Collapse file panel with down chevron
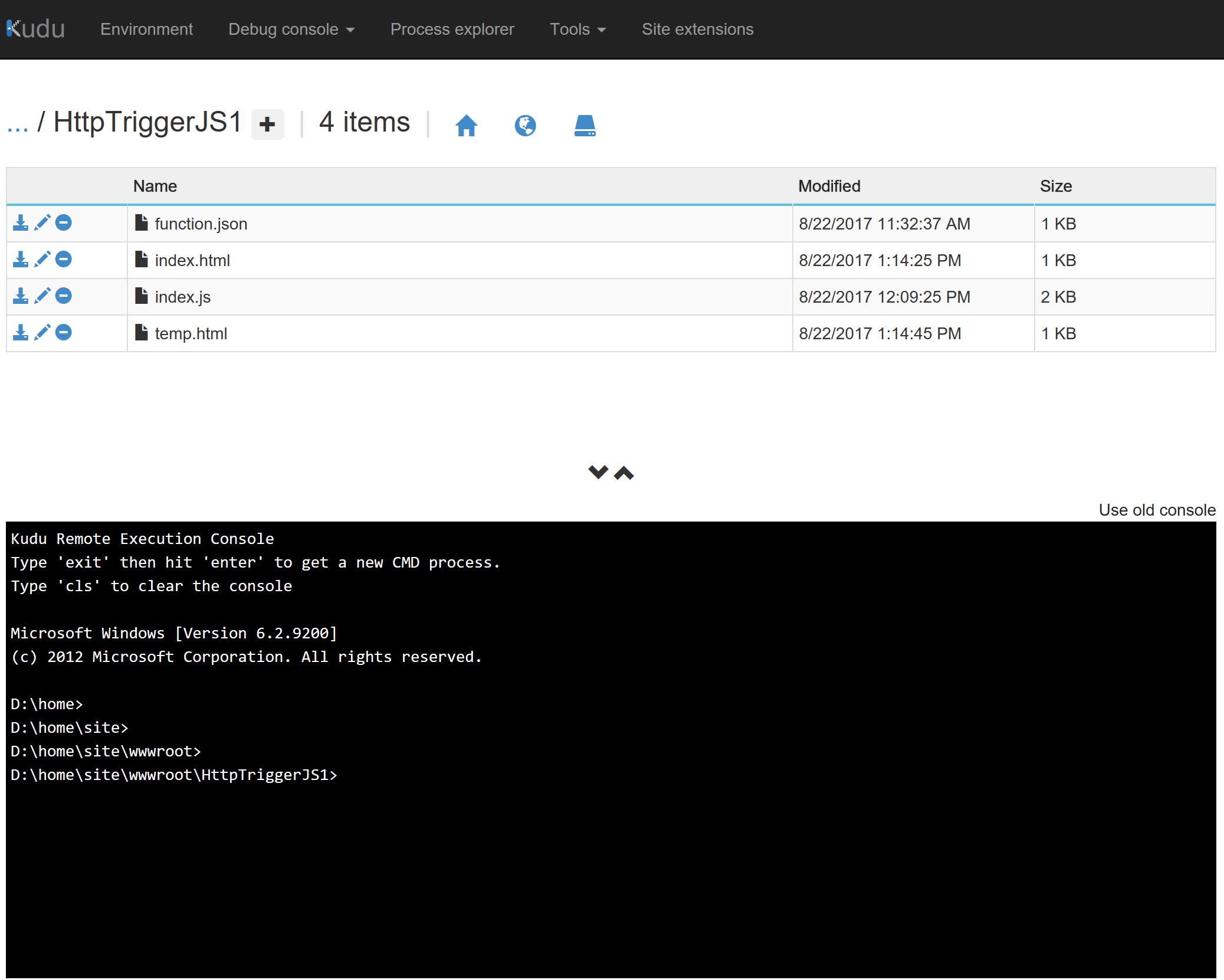The height and width of the screenshot is (980, 1224). click(x=598, y=472)
